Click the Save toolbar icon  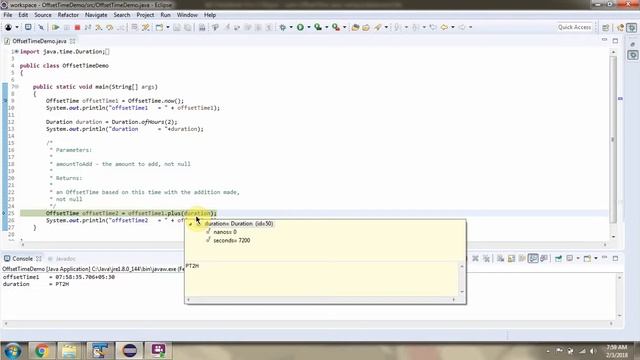coord(177,27)
